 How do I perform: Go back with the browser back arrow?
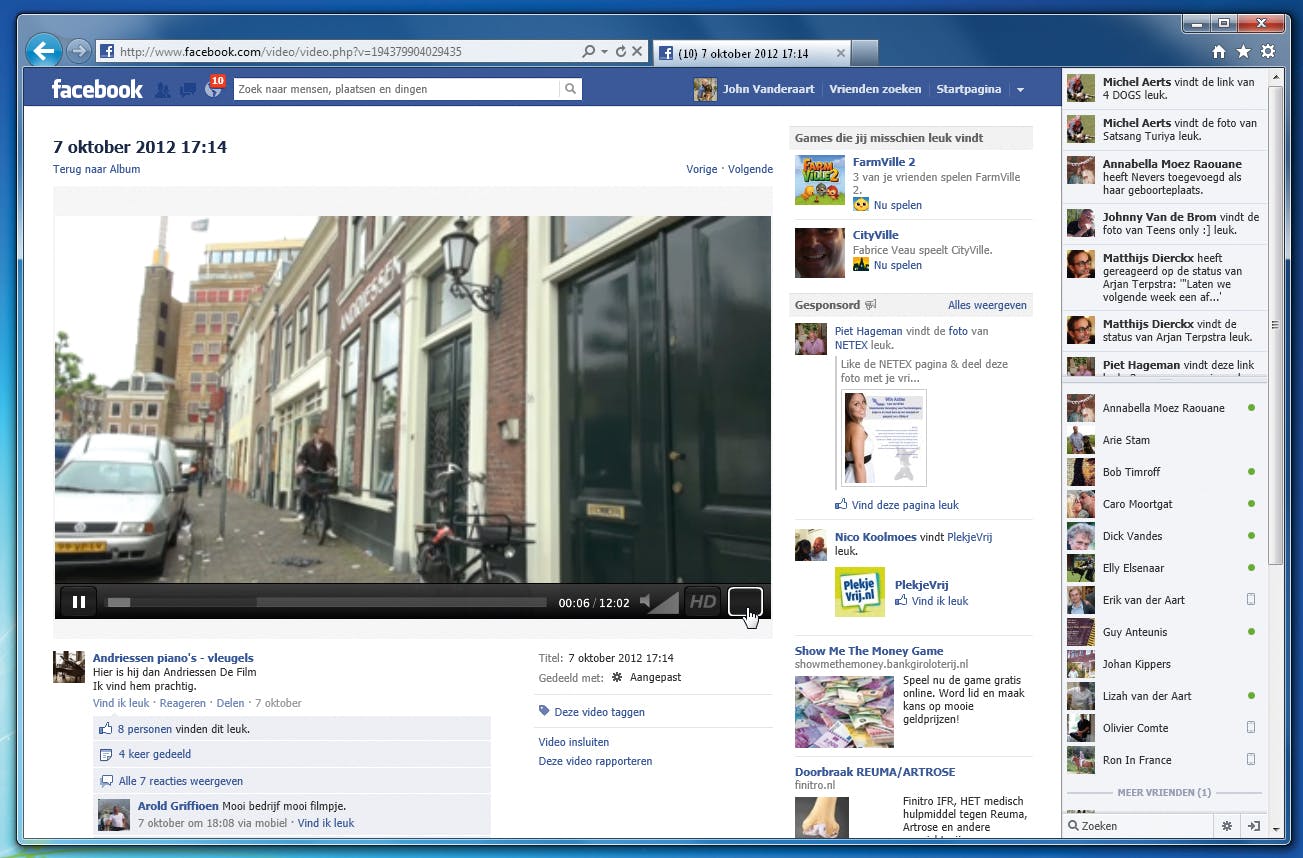(43, 50)
